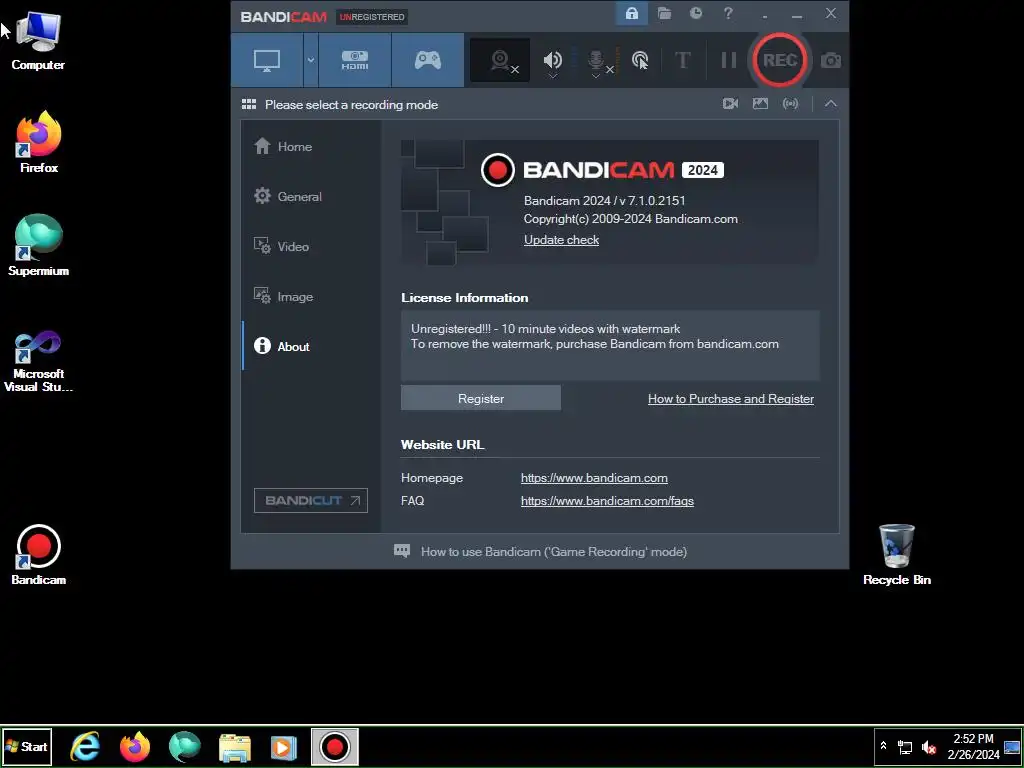
Task: Open Supermium from the taskbar
Action: click(185, 746)
